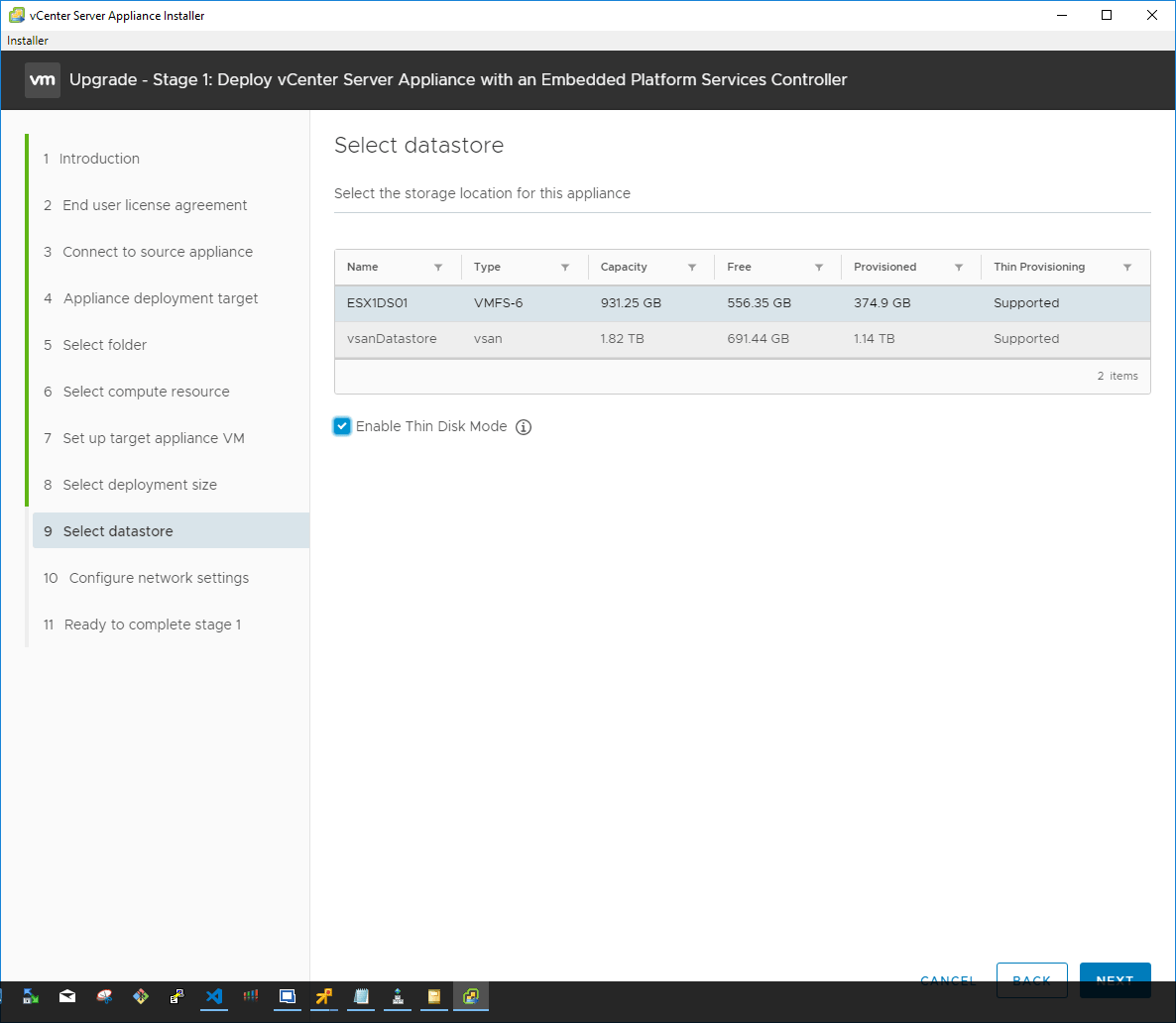Click the 931.25 GB capacity cell
Image resolution: width=1176 pixels, height=1023 pixels.
pos(631,303)
